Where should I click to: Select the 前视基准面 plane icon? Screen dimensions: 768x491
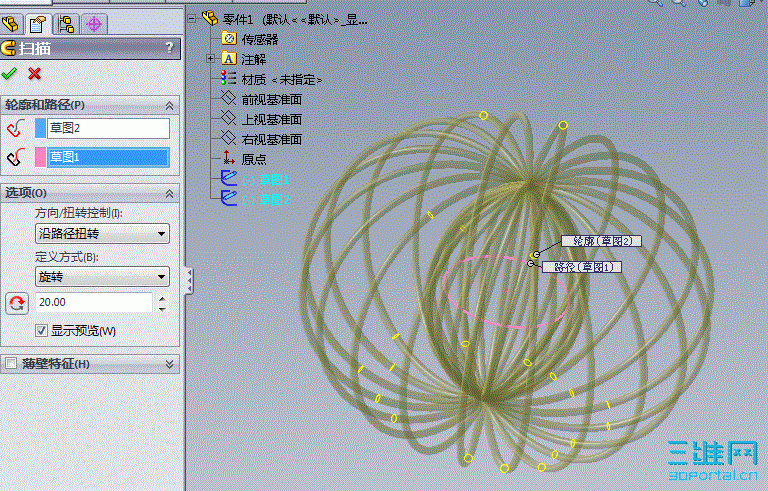point(228,98)
